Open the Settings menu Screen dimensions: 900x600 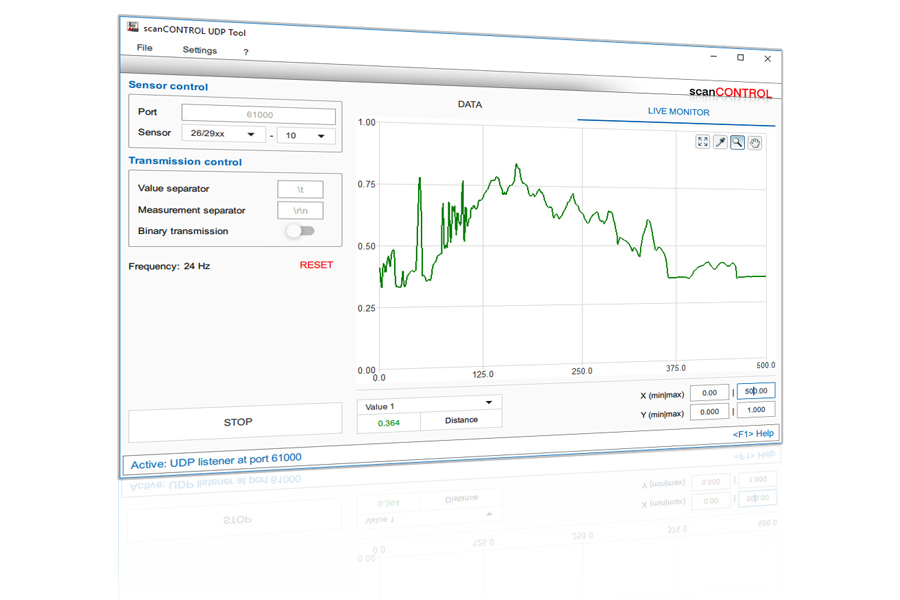(199, 50)
